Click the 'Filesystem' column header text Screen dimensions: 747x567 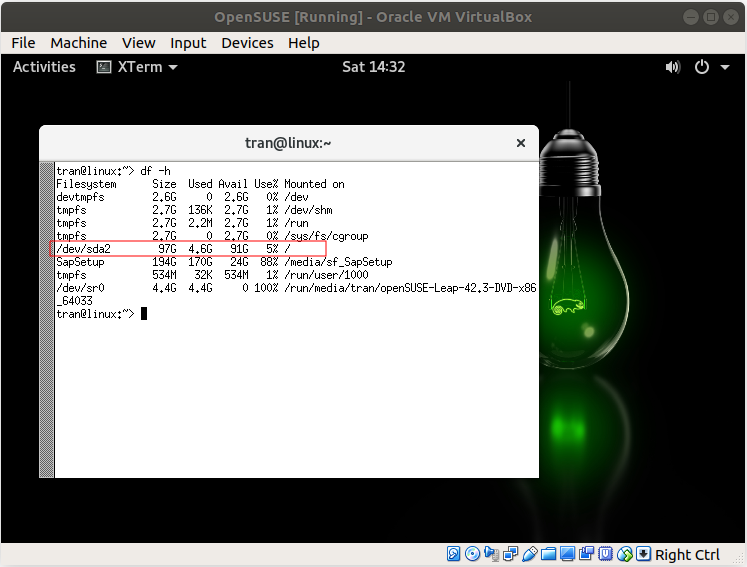click(86, 184)
